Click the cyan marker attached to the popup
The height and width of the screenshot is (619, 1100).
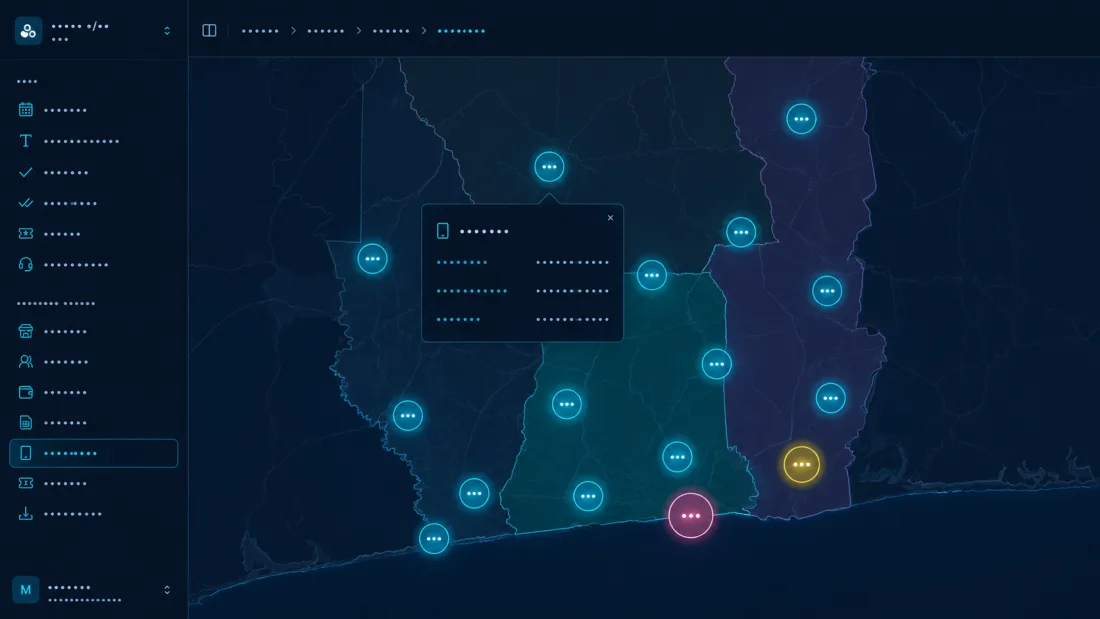click(549, 167)
